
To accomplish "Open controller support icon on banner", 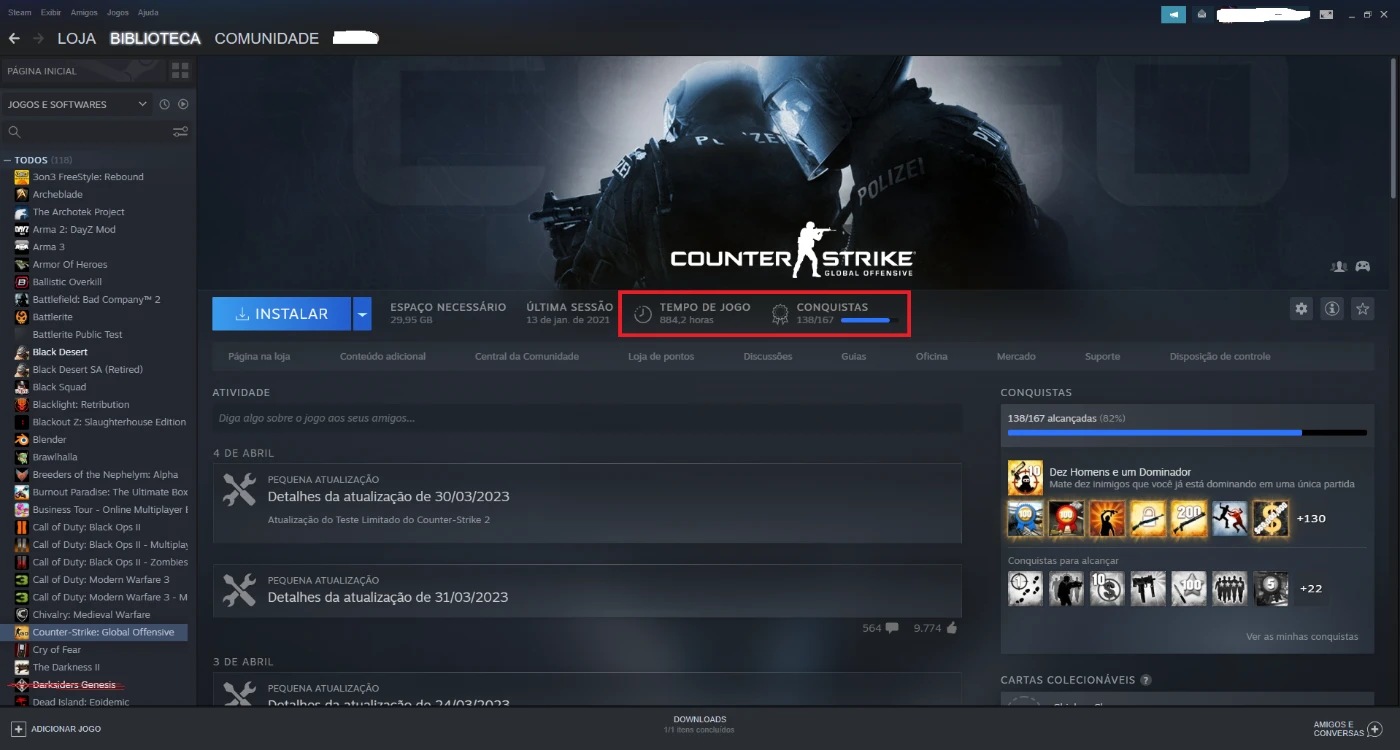I will pos(1362,266).
